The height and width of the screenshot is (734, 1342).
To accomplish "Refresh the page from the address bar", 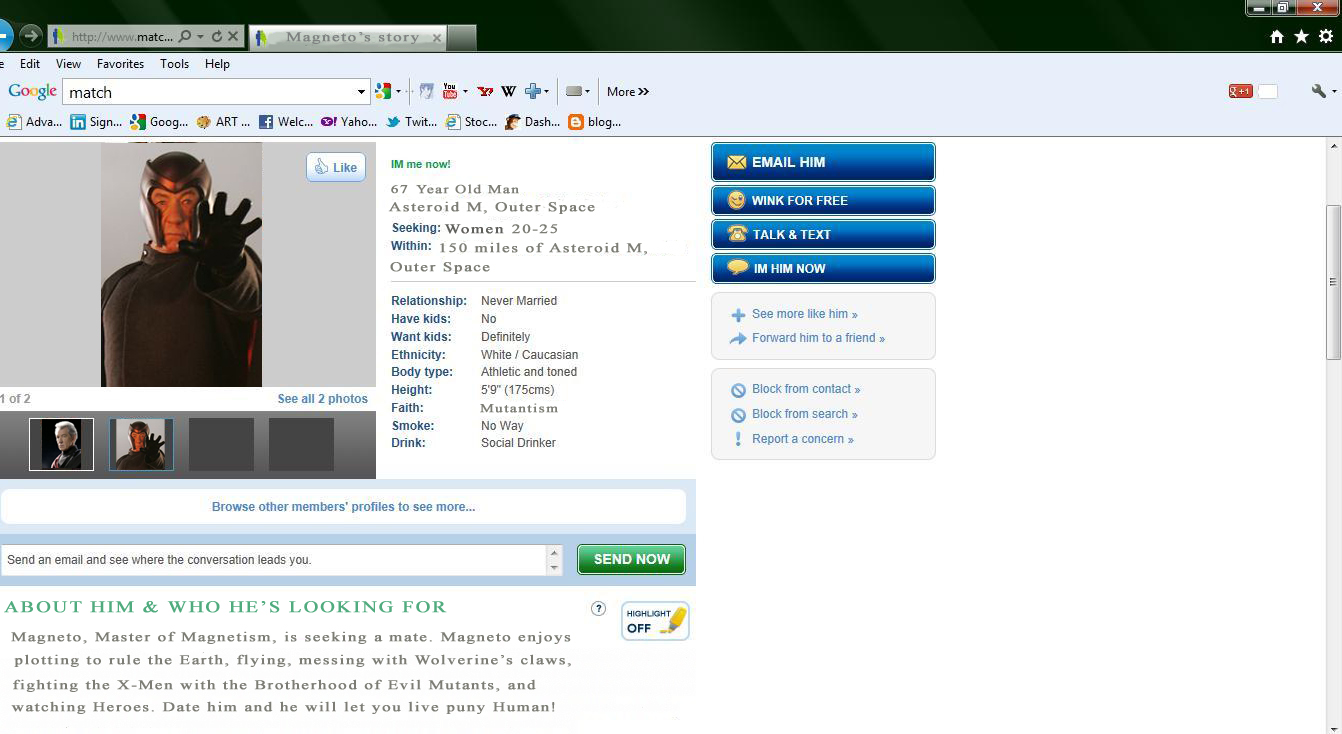I will pos(216,36).
